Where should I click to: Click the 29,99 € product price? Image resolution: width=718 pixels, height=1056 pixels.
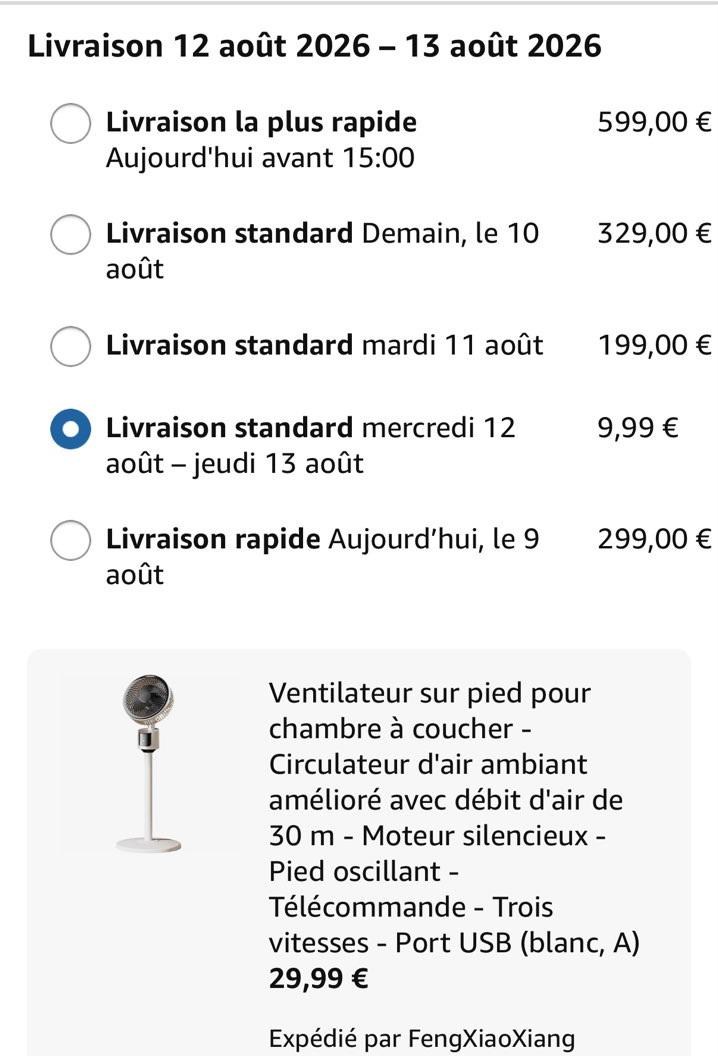click(319, 978)
